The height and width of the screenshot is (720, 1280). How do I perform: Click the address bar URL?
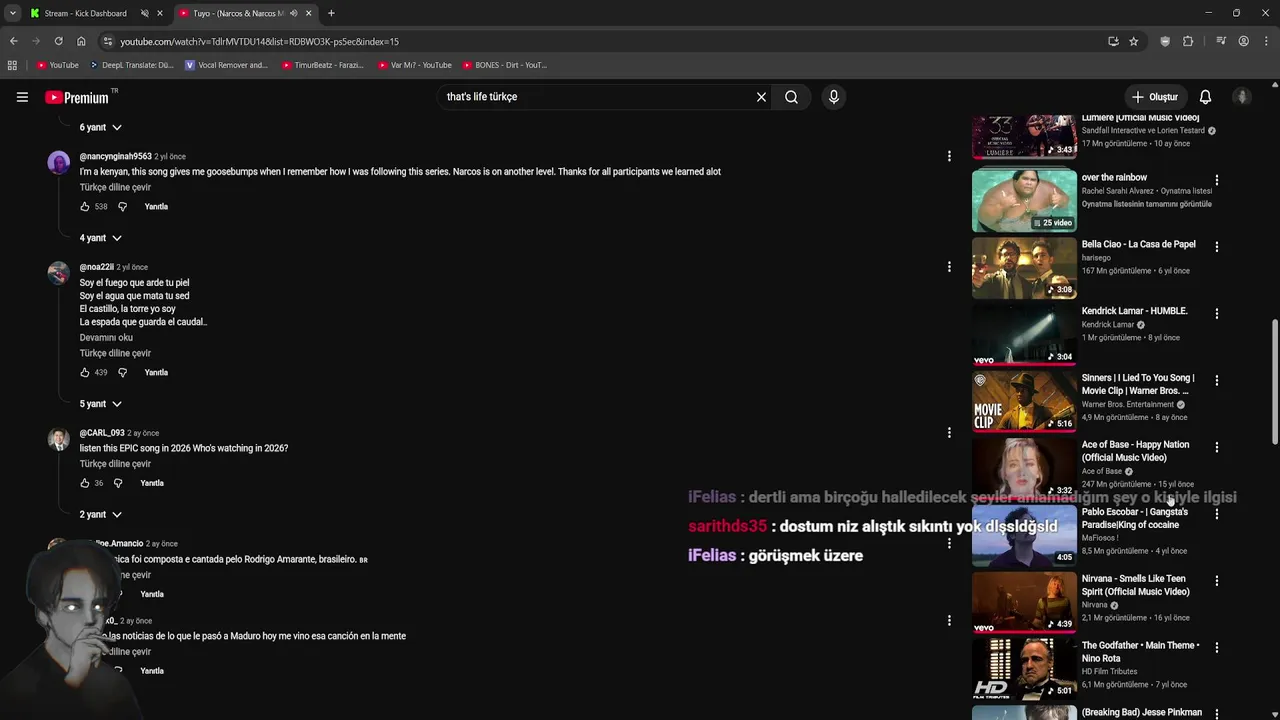[x=259, y=41]
